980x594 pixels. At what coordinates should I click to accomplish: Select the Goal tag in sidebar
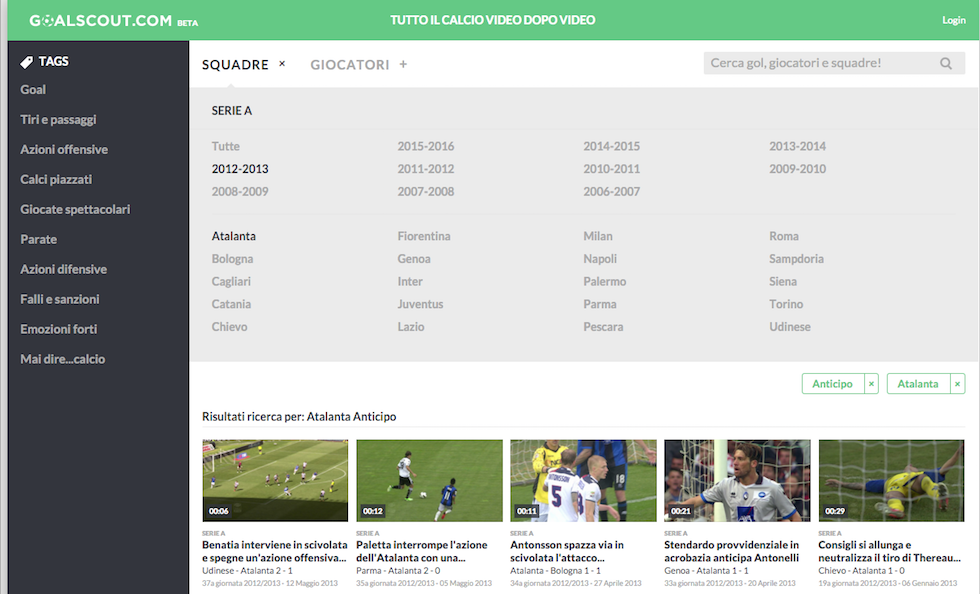coord(33,90)
